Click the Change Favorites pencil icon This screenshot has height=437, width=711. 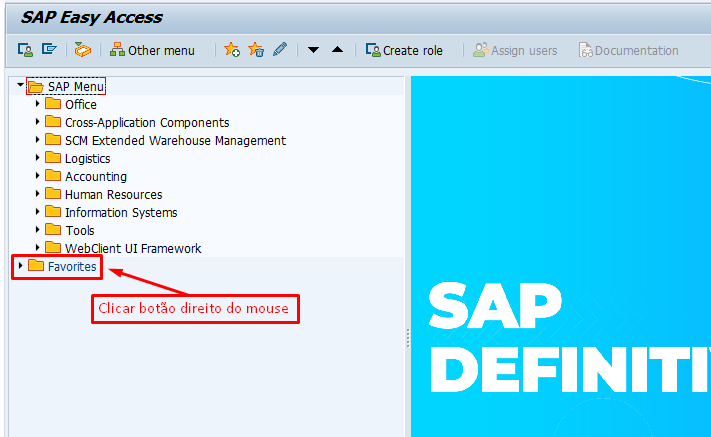pyautogui.click(x=280, y=50)
